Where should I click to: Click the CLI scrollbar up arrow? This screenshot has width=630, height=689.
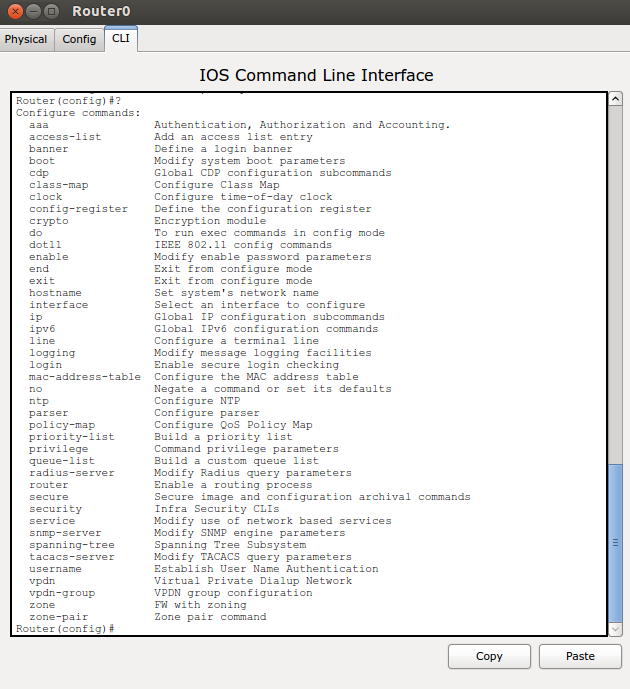tap(617, 98)
